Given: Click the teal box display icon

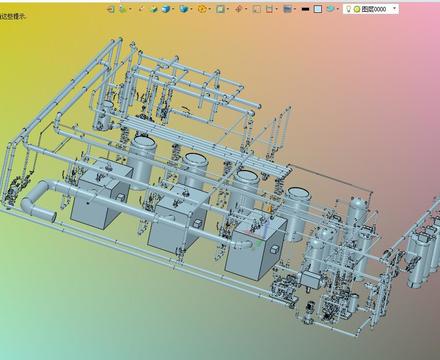Looking at the screenshot, I should click(x=183, y=9).
